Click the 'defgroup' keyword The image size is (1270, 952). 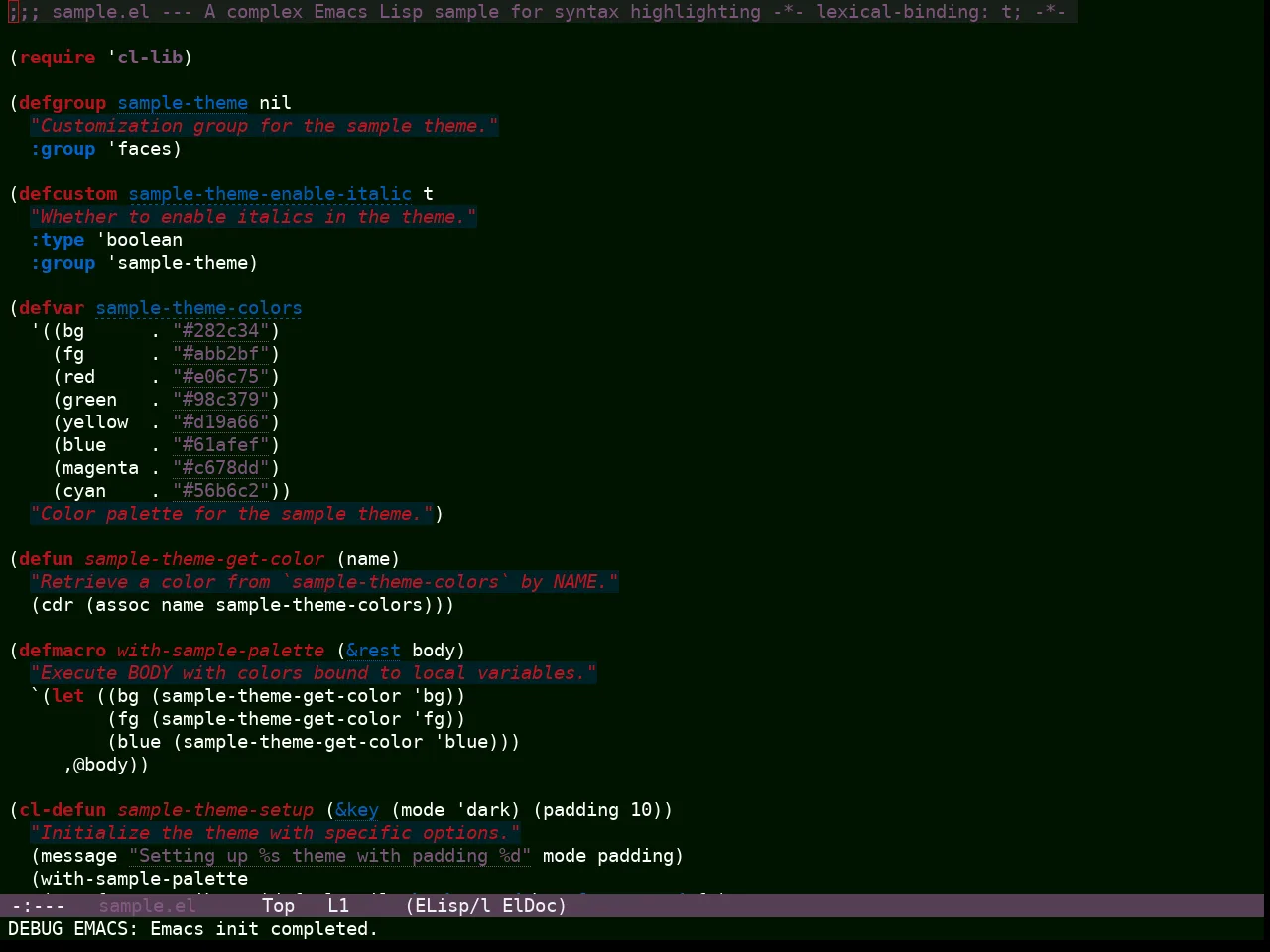[x=63, y=103]
